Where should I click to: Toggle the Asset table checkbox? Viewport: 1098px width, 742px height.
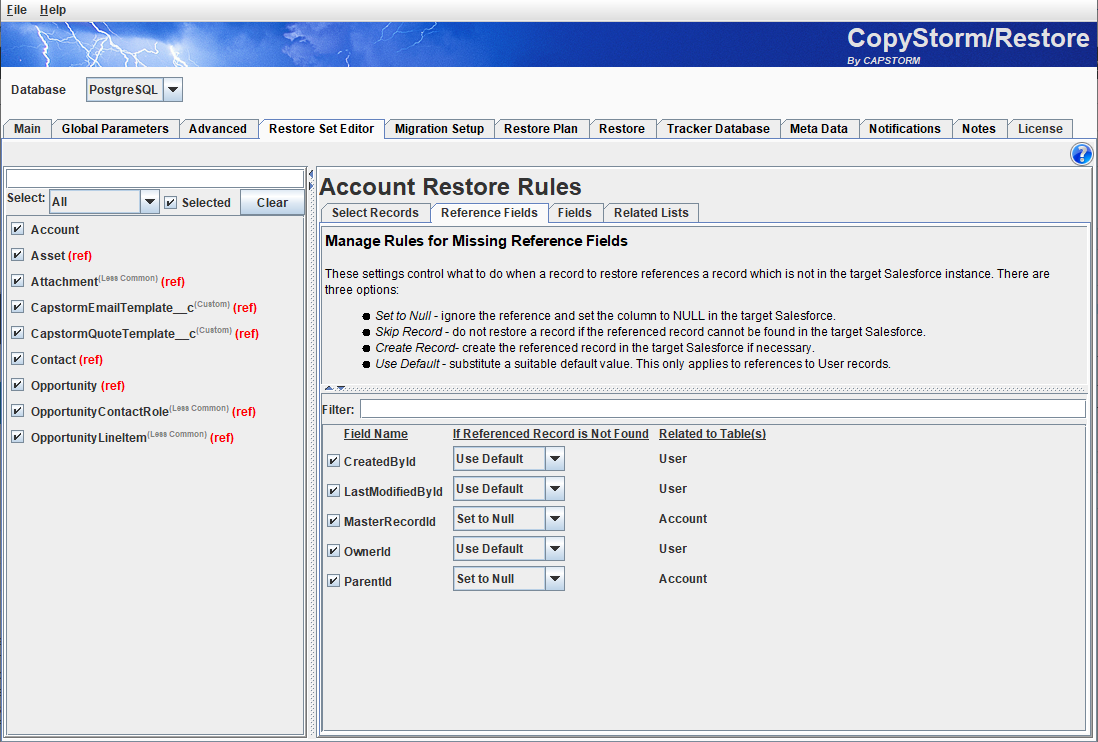coord(18,255)
